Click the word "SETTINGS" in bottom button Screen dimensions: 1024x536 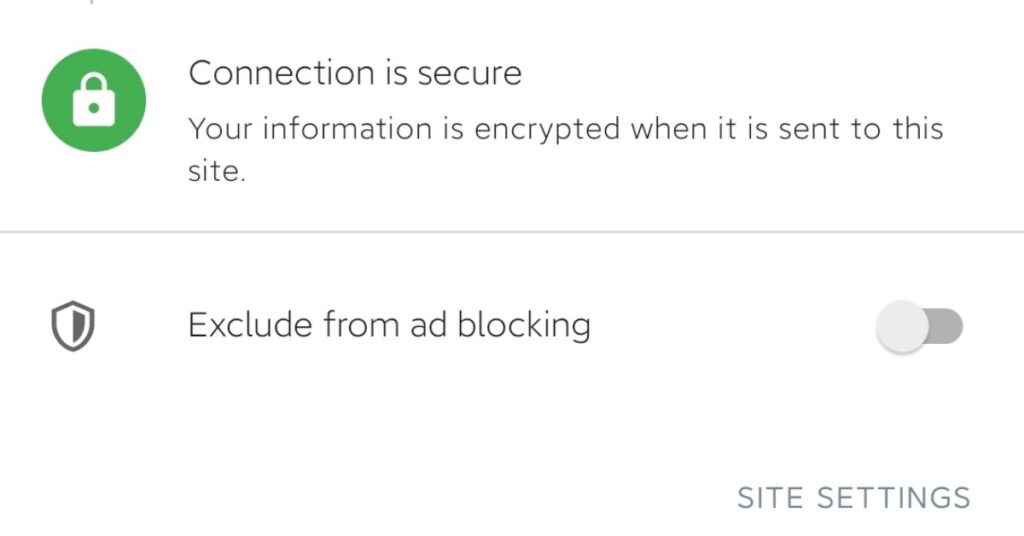(893, 498)
